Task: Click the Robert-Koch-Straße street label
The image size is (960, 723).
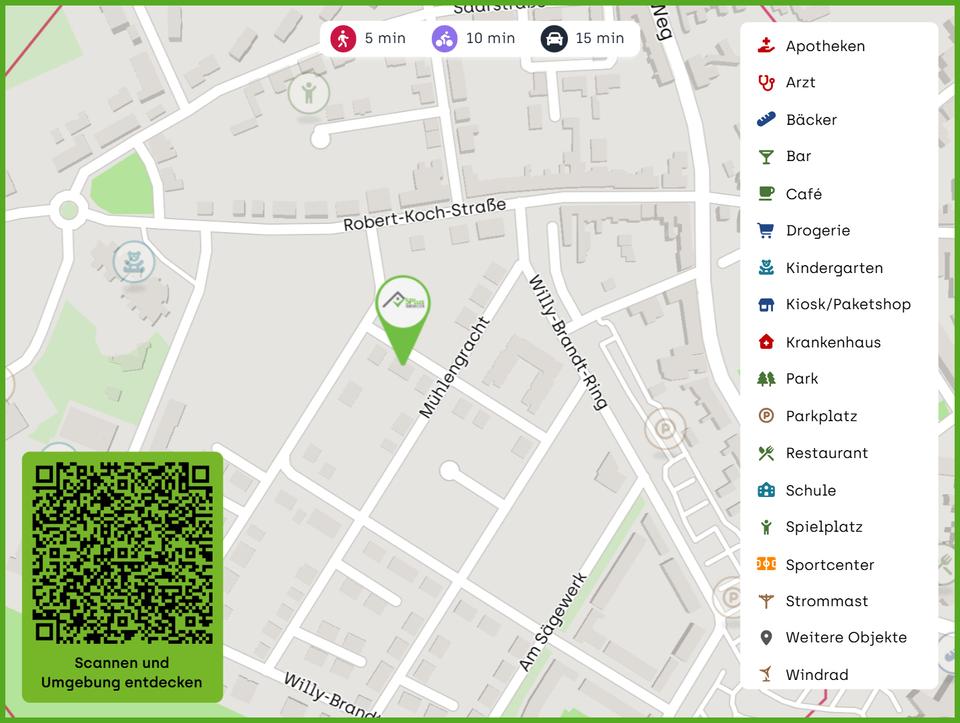Action: point(424,215)
